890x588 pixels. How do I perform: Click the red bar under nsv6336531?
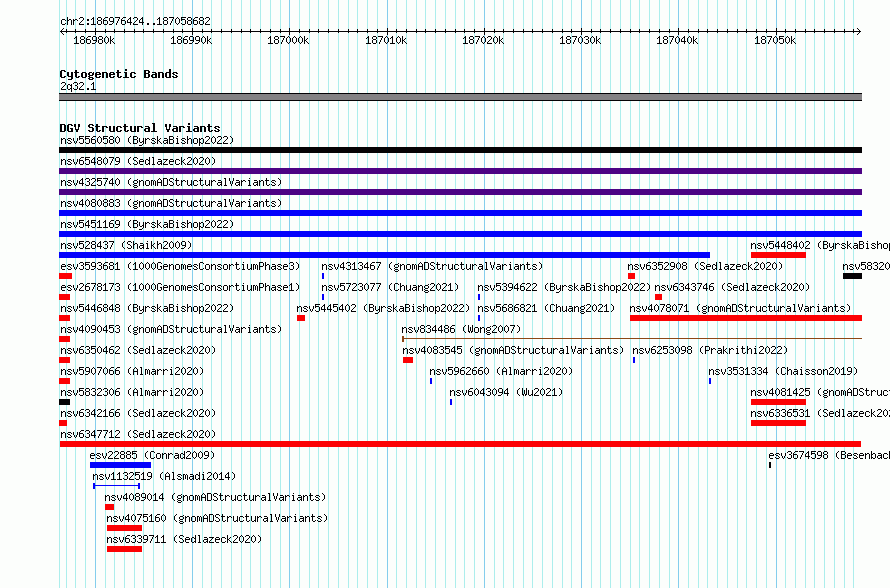point(778,423)
